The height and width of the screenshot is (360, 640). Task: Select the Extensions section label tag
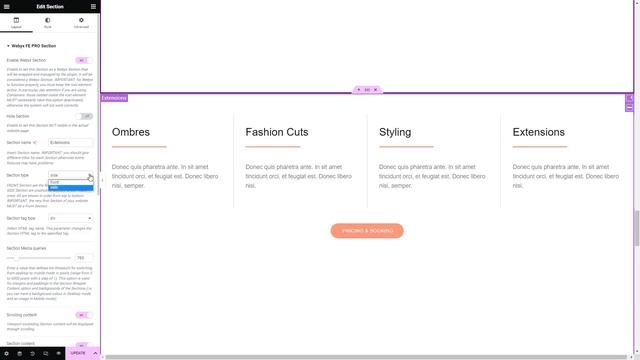pyautogui.click(x=114, y=98)
